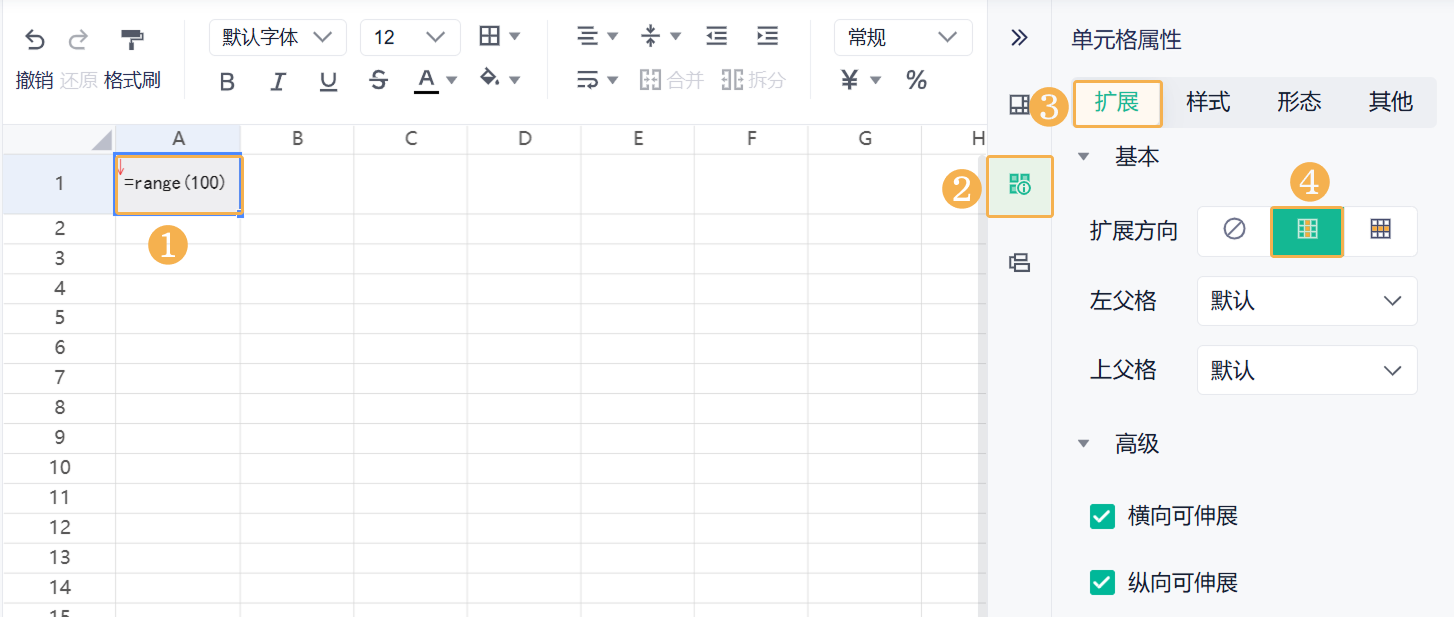Switch to the 其他 tab

click(x=1390, y=101)
